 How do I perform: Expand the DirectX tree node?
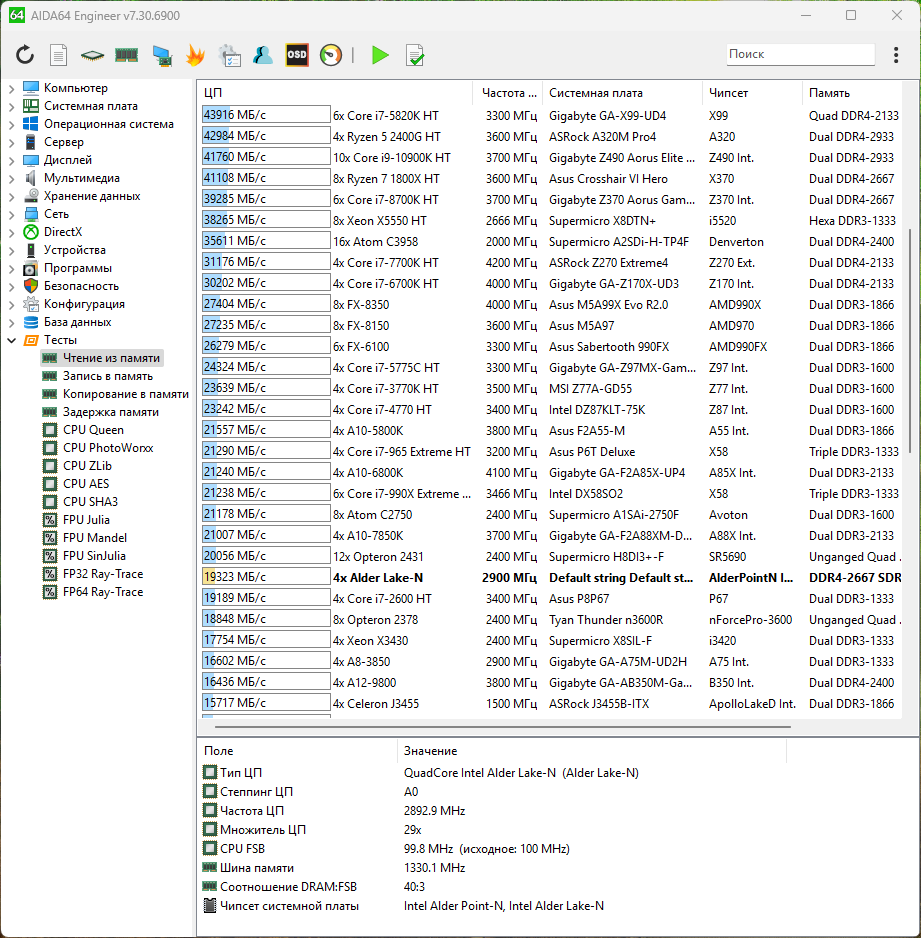(12, 232)
